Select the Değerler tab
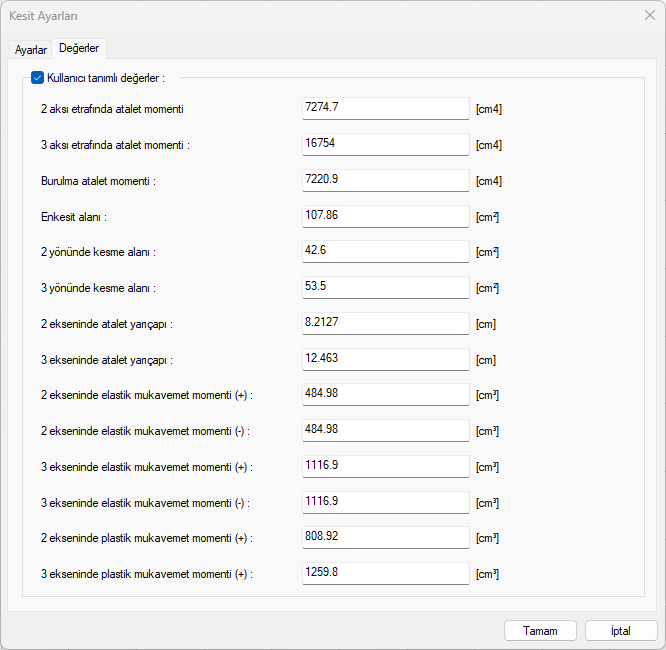The height and width of the screenshot is (650, 666). [x=79, y=48]
